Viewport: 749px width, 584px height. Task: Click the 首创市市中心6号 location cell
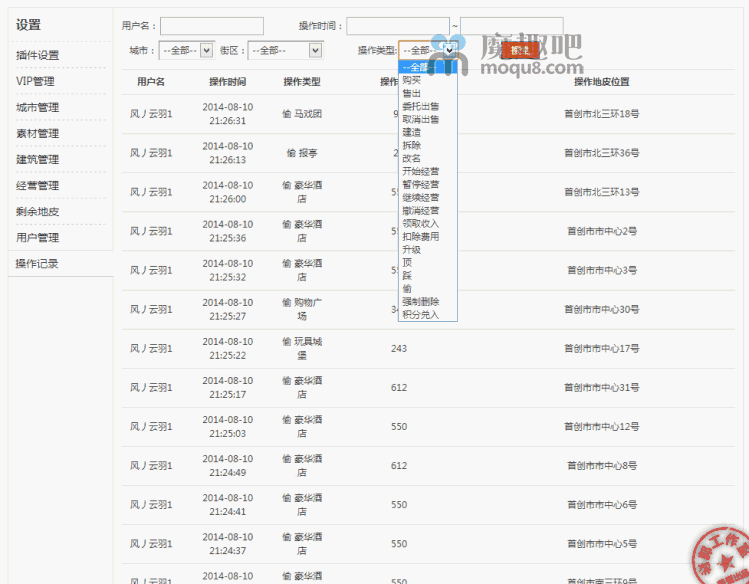tap(601, 505)
